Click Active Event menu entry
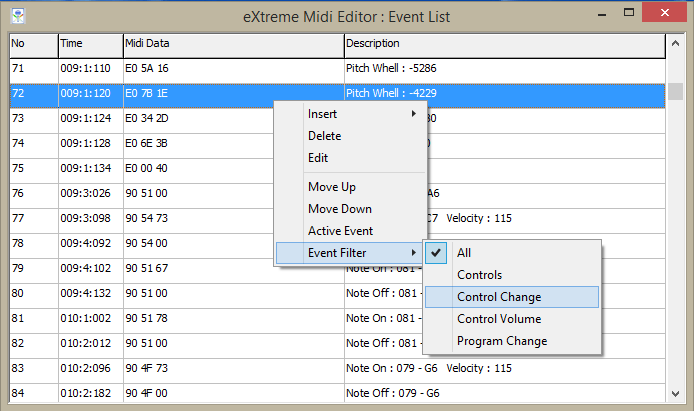 pos(350,231)
